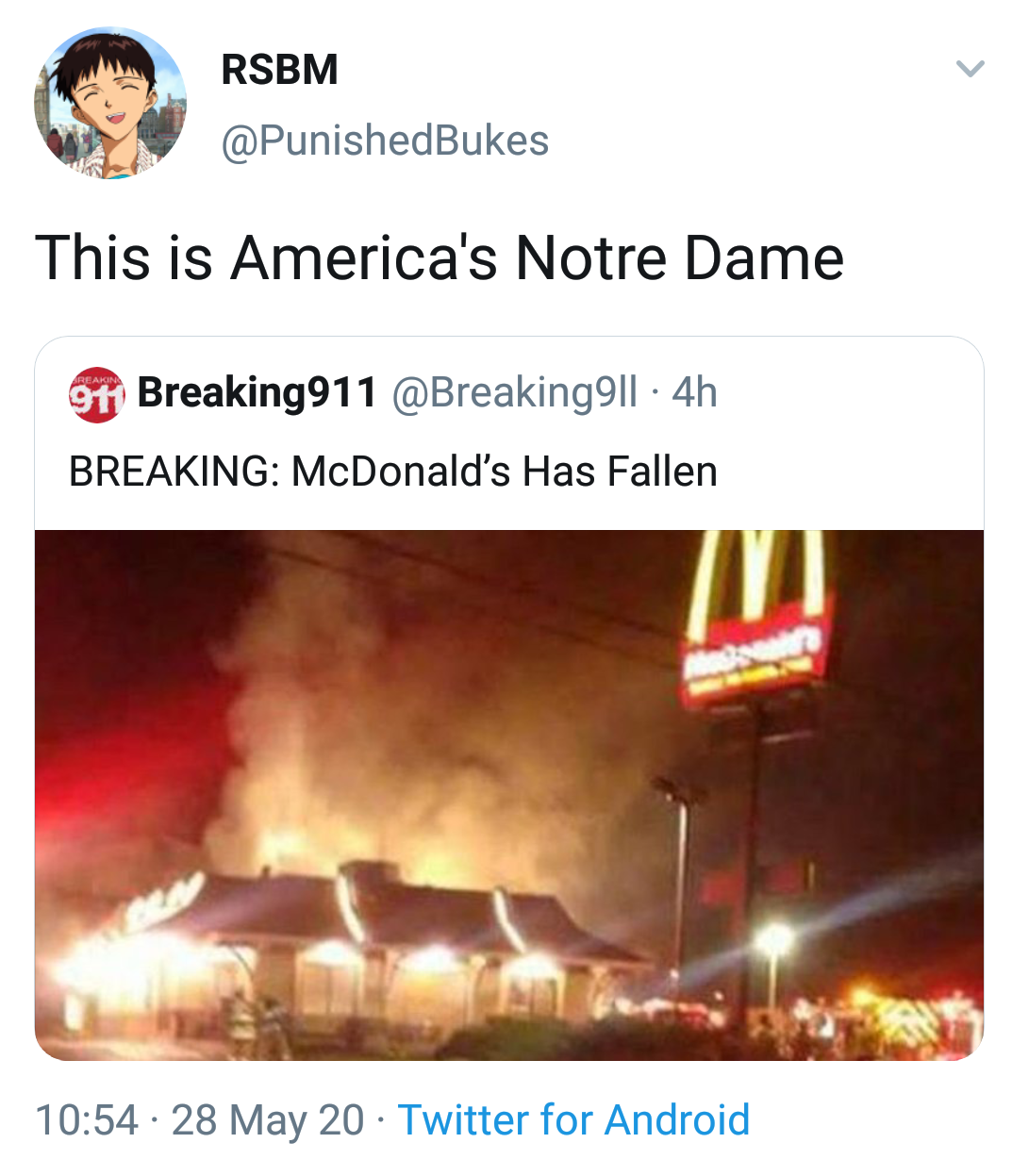Open RSBM's anime profile avatar

click(x=110, y=103)
